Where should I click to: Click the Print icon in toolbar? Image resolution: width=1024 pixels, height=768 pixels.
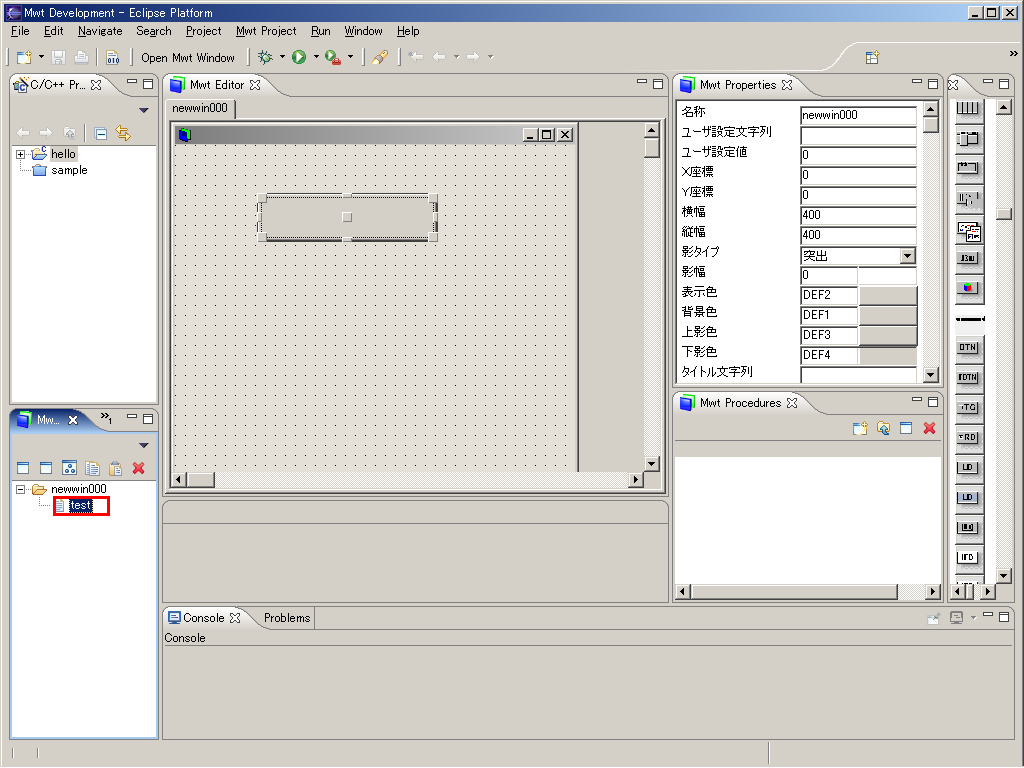pyautogui.click(x=81, y=57)
